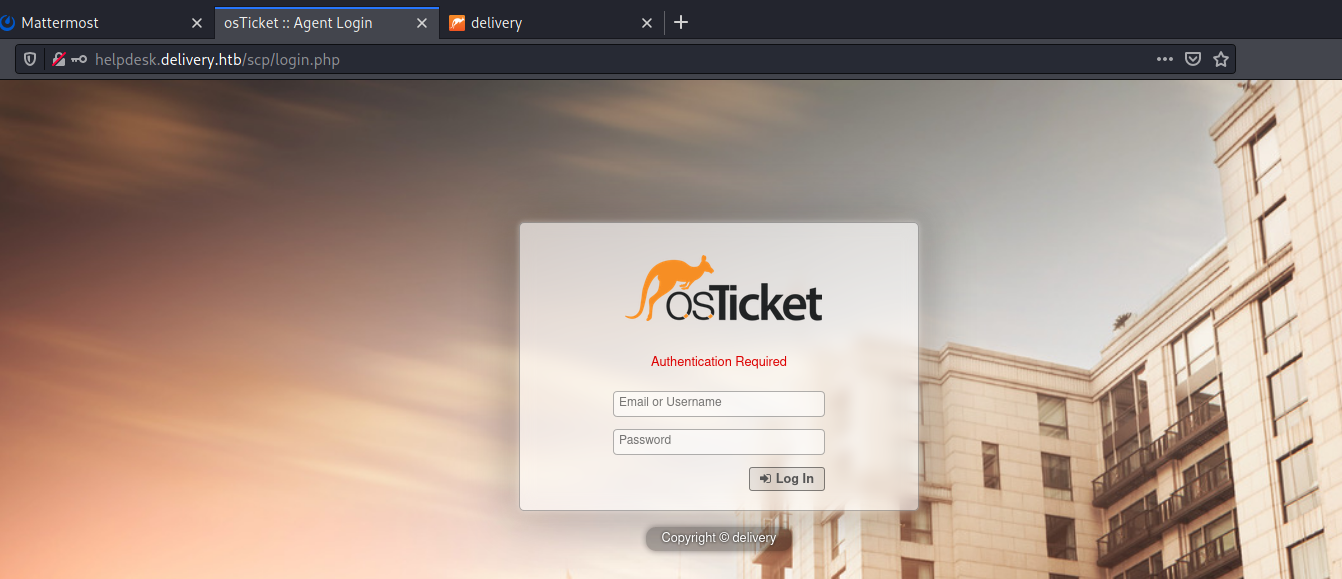Click into the Password field
This screenshot has height=579, width=1342.
(x=718, y=441)
